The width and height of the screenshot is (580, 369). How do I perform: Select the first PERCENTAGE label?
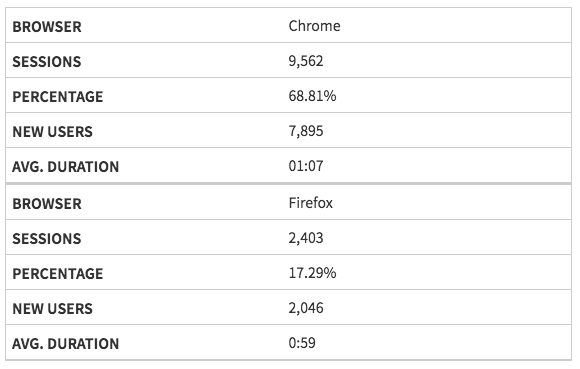click(x=58, y=97)
